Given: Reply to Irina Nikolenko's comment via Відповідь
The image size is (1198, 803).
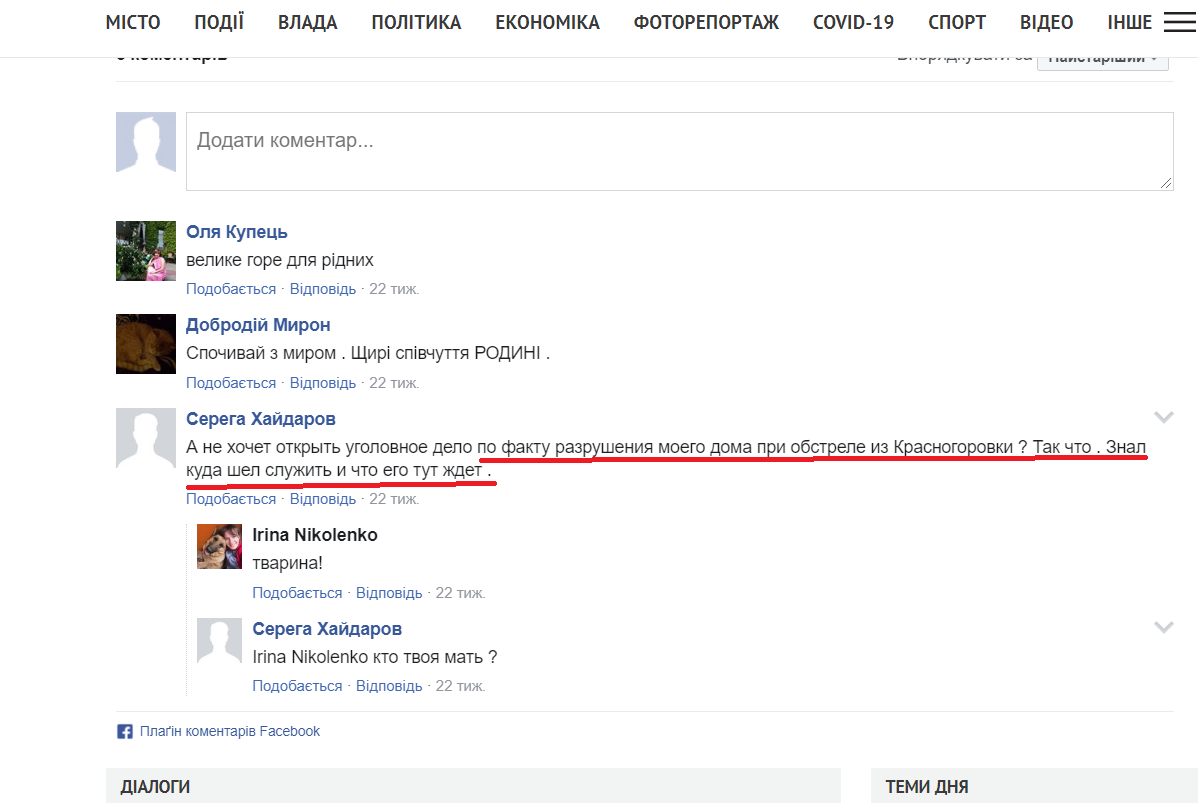Looking at the screenshot, I should click(x=389, y=593).
